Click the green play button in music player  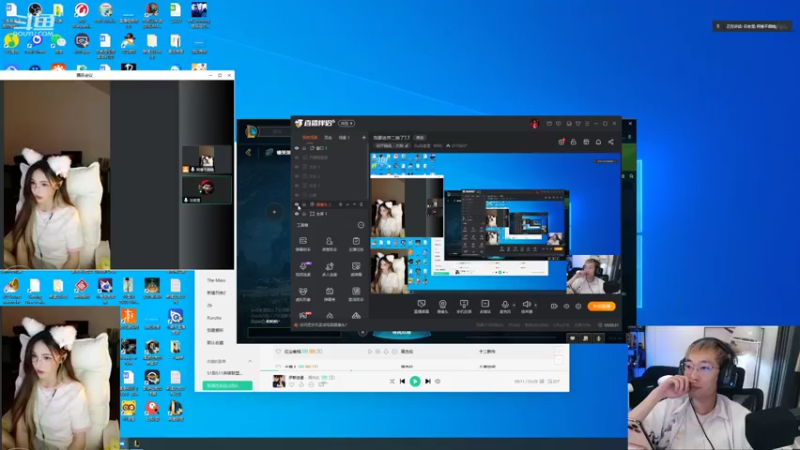(415, 381)
